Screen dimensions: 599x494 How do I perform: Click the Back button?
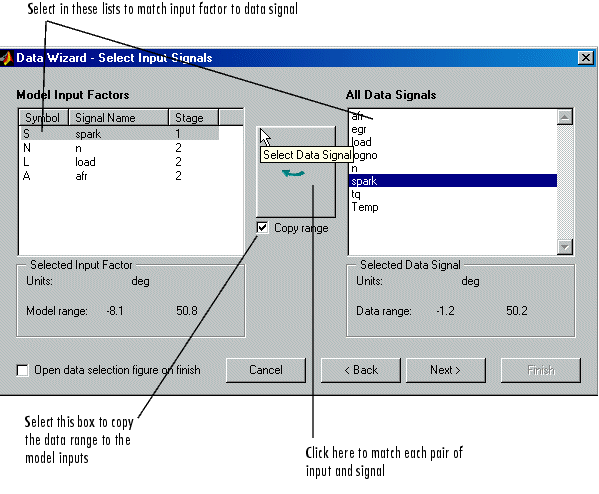pos(361,370)
